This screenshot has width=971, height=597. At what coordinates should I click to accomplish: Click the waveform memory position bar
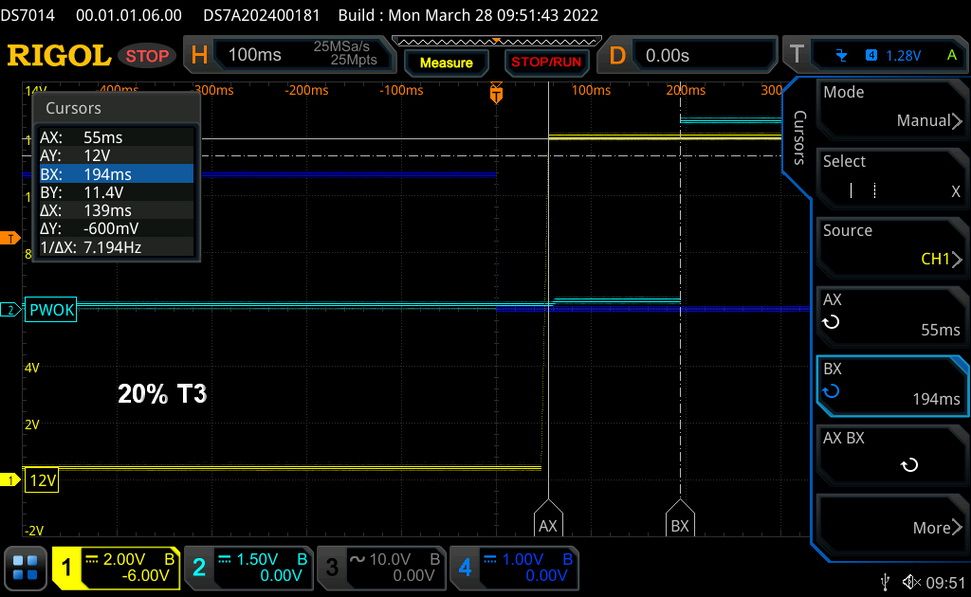496,41
